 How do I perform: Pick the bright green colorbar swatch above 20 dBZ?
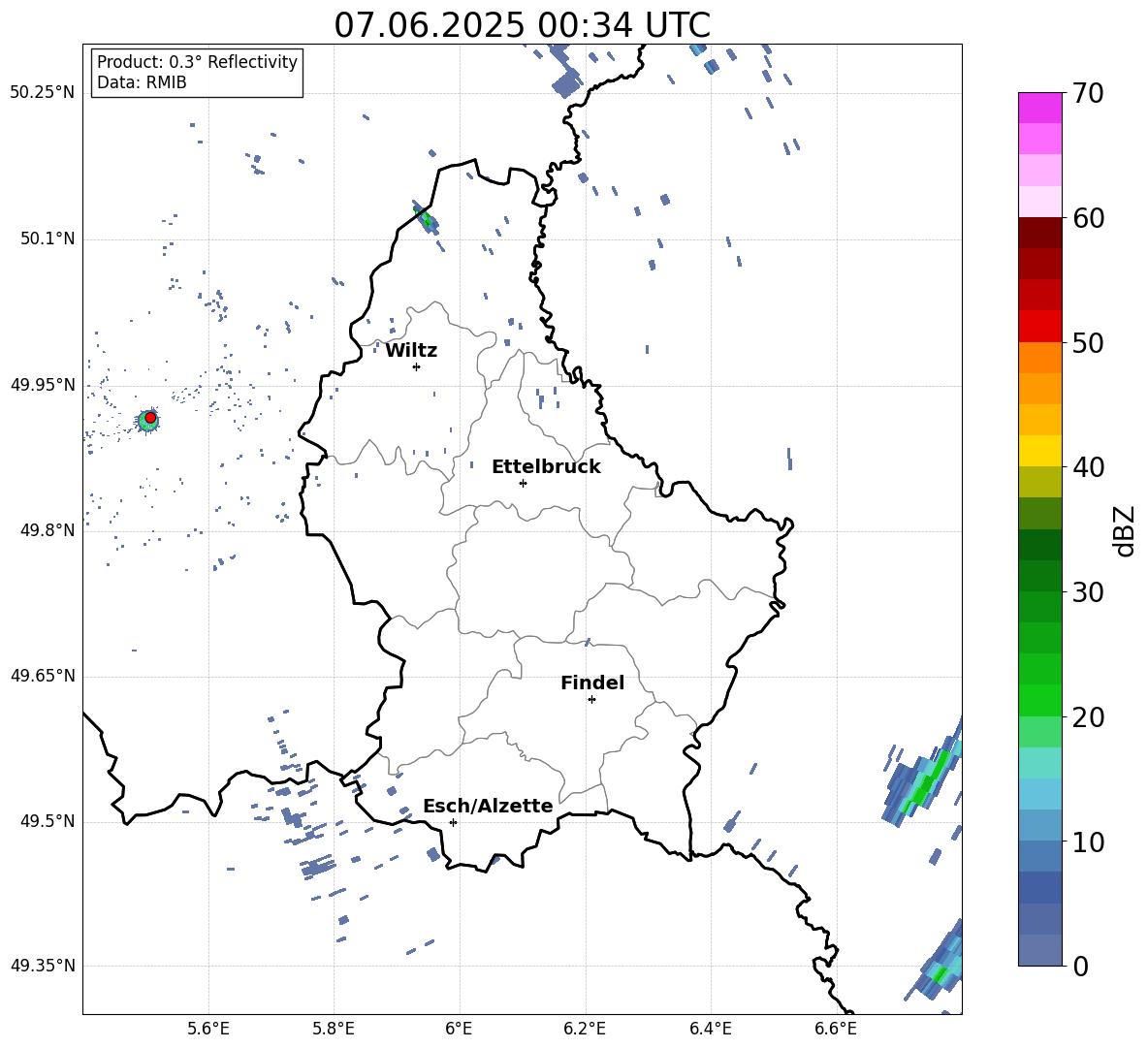(x=1040, y=700)
